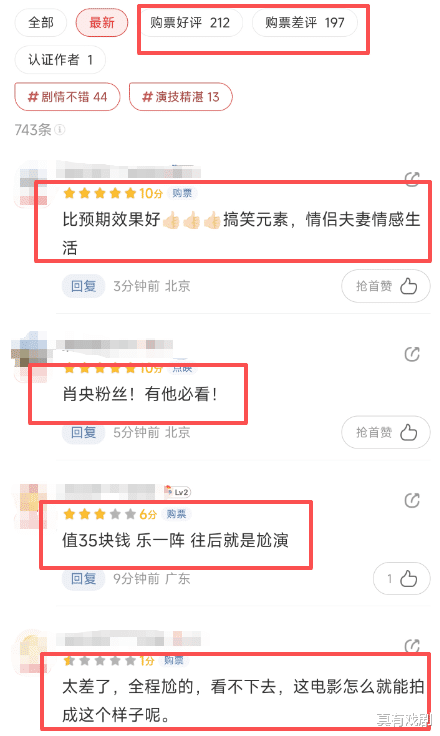The height and width of the screenshot is (736, 440).
Task: Reply to the 3分钟前 Beijing comment
Action: click(84, 286)
